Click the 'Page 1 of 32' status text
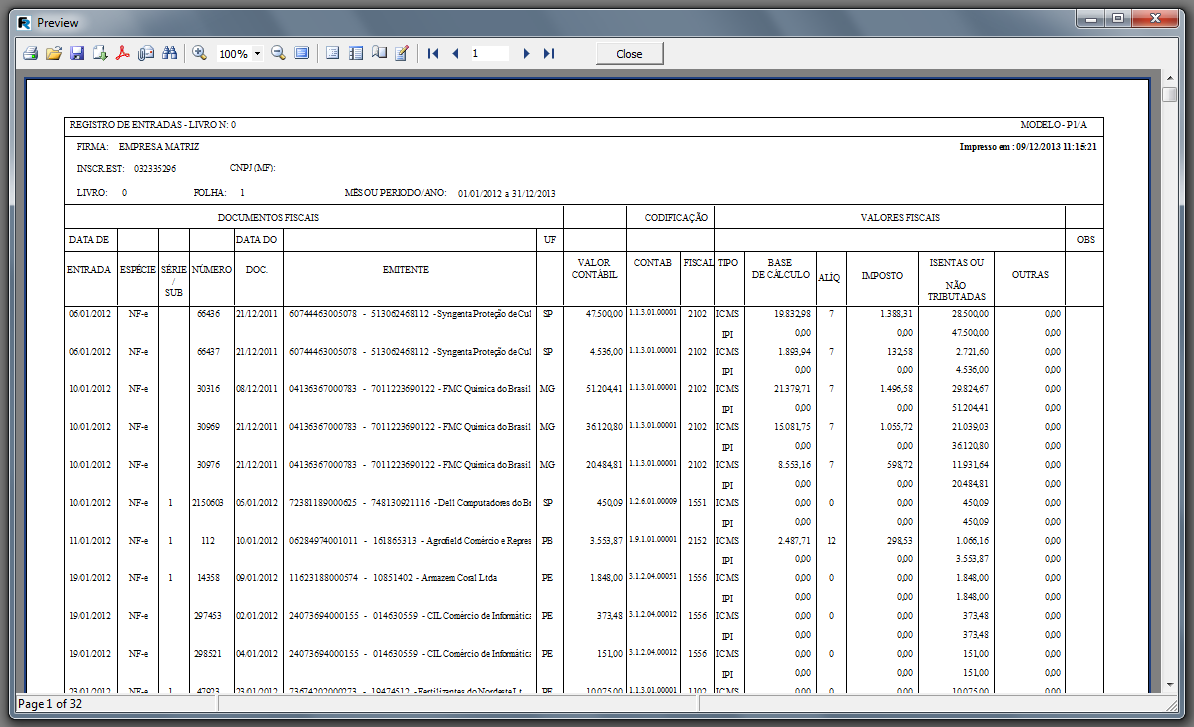 49,704
